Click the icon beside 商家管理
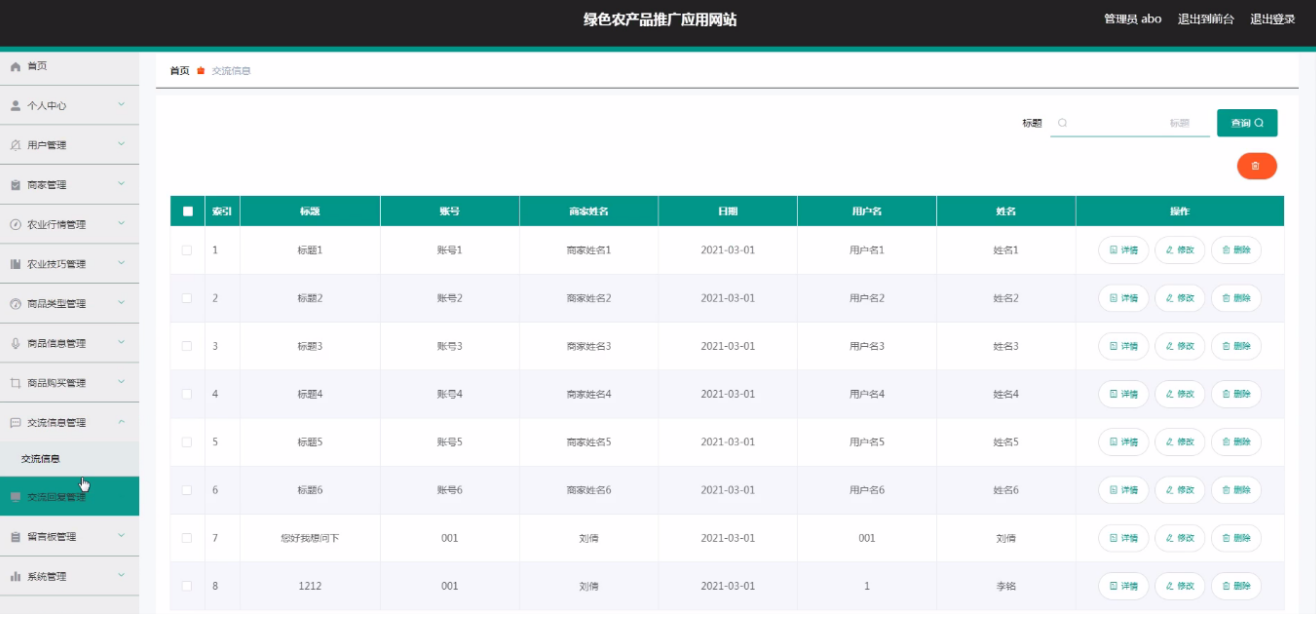The height and width of the screenshot is (617, 1316). pyautogui.click(x=15, y=185)
